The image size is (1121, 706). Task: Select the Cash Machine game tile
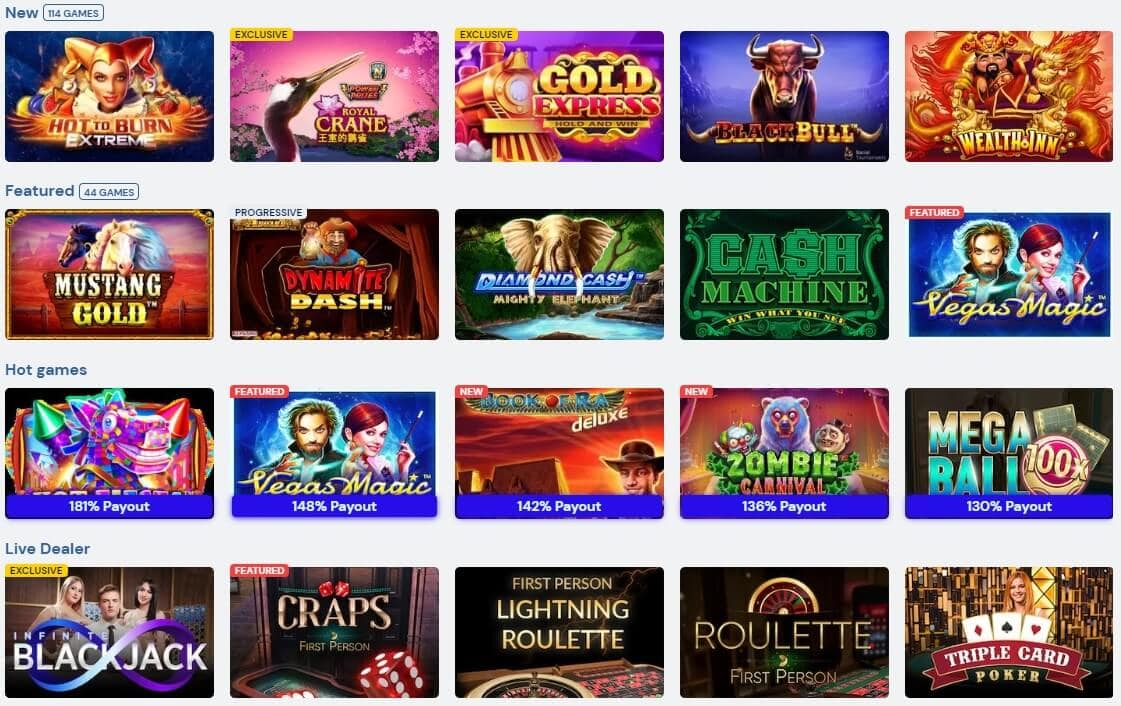click(x=784, y=274)
